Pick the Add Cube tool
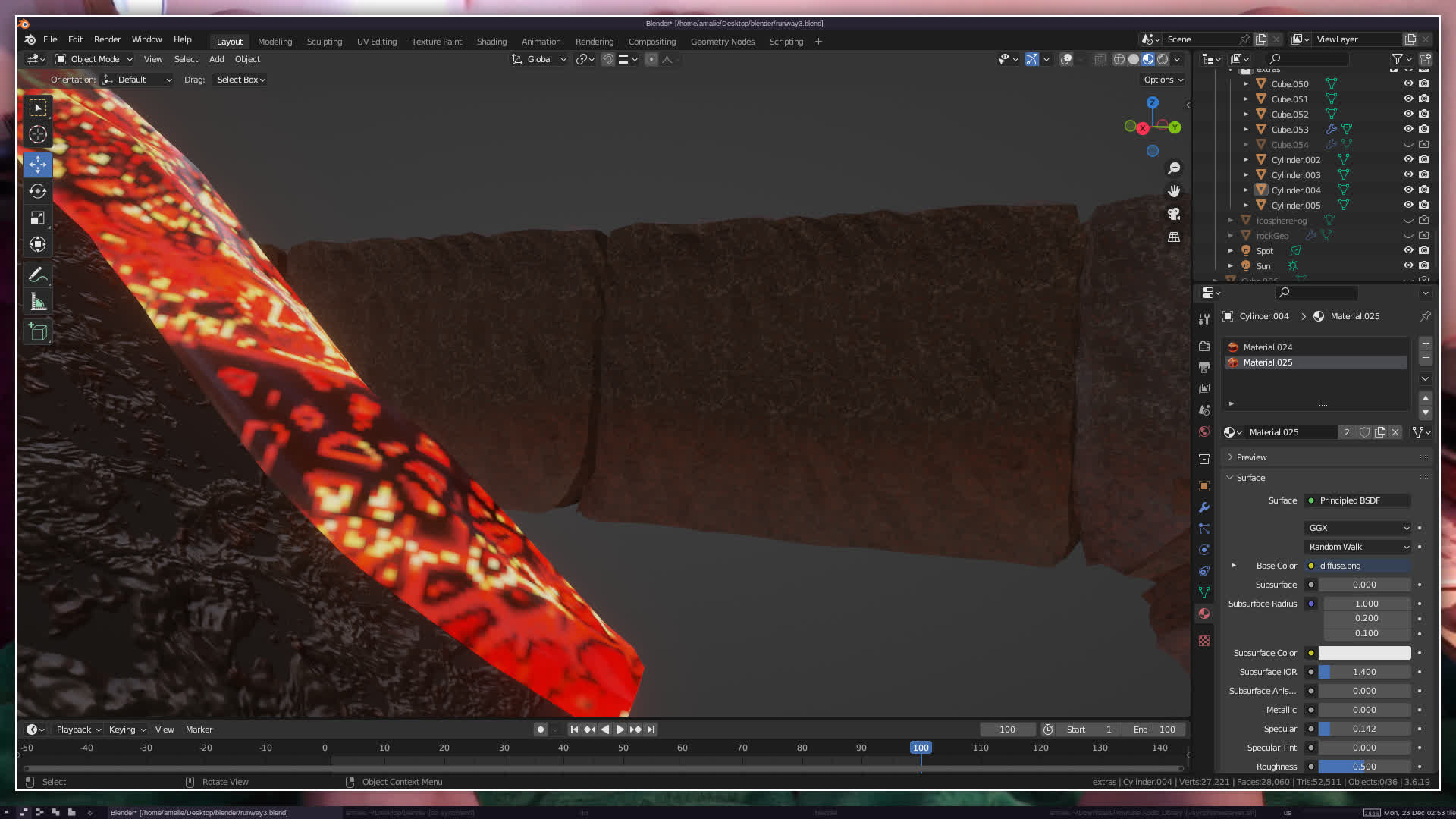1456x819 pixels. [38, 331]
